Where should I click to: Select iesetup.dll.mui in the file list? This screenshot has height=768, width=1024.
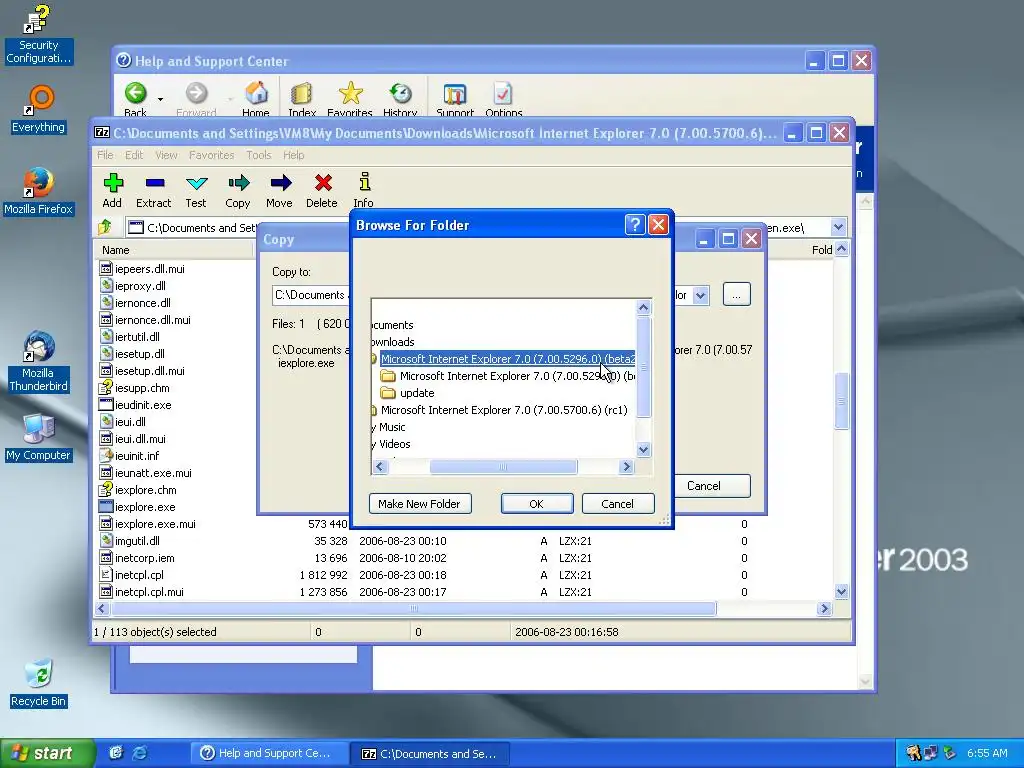coord(142,371)
